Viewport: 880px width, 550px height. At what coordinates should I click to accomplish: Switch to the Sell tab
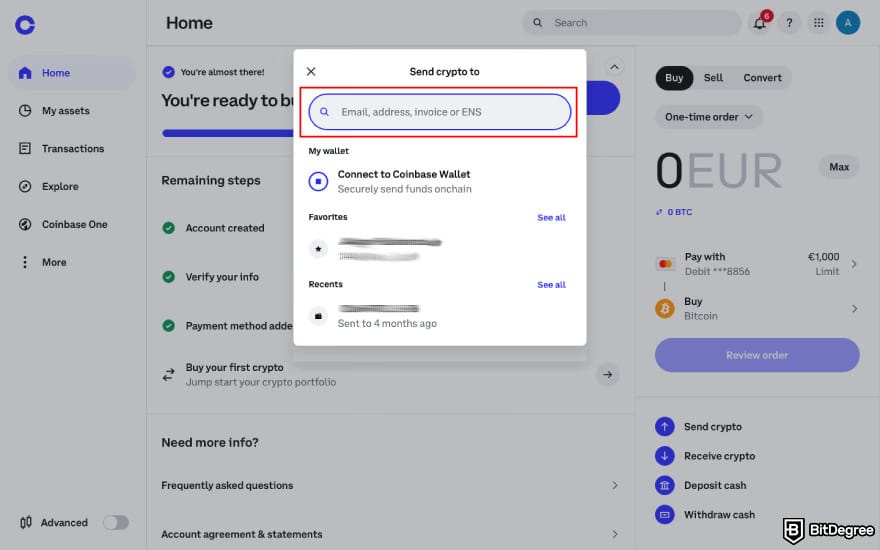(x=713, y=77)
